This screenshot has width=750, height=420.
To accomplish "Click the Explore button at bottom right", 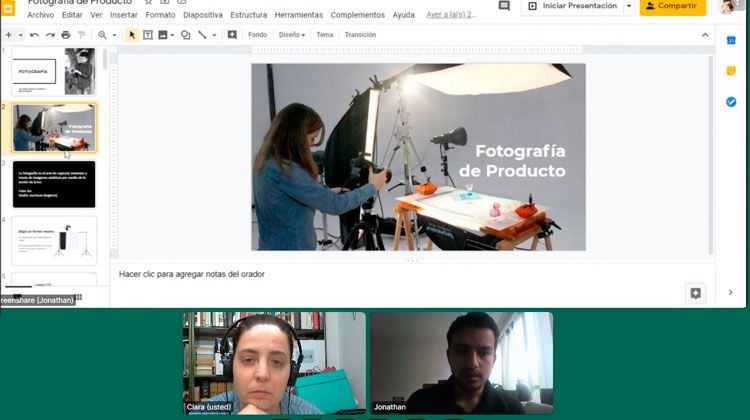I will pos(695,292).
